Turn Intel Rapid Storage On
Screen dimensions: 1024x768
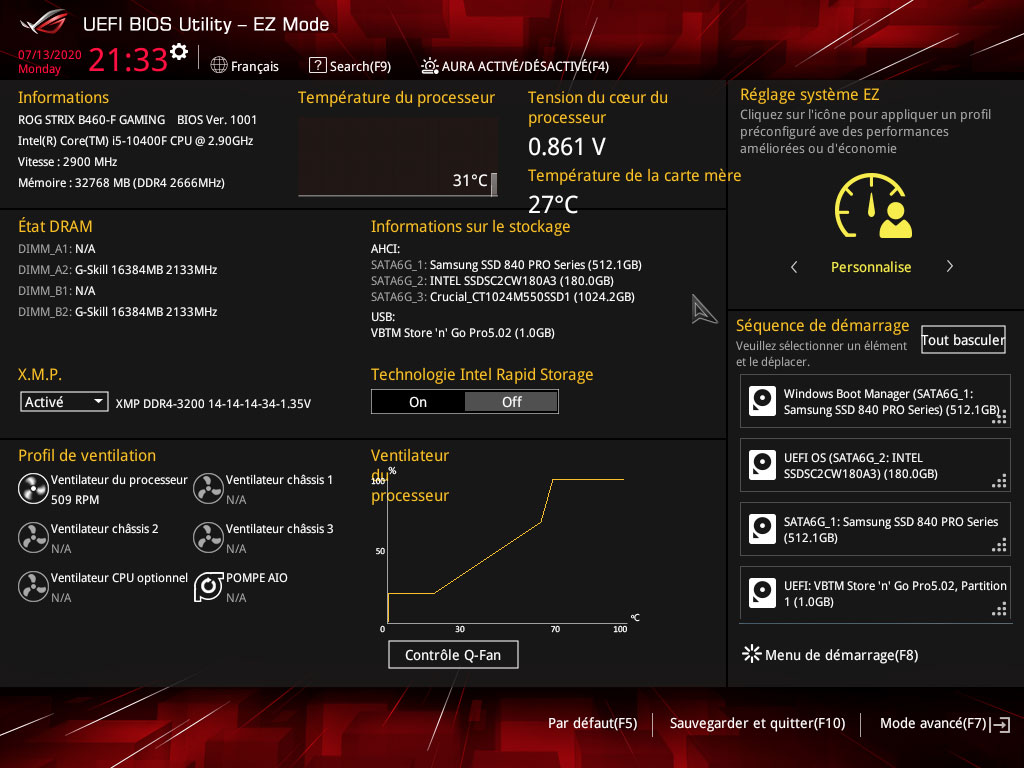(x=418, y=402)
